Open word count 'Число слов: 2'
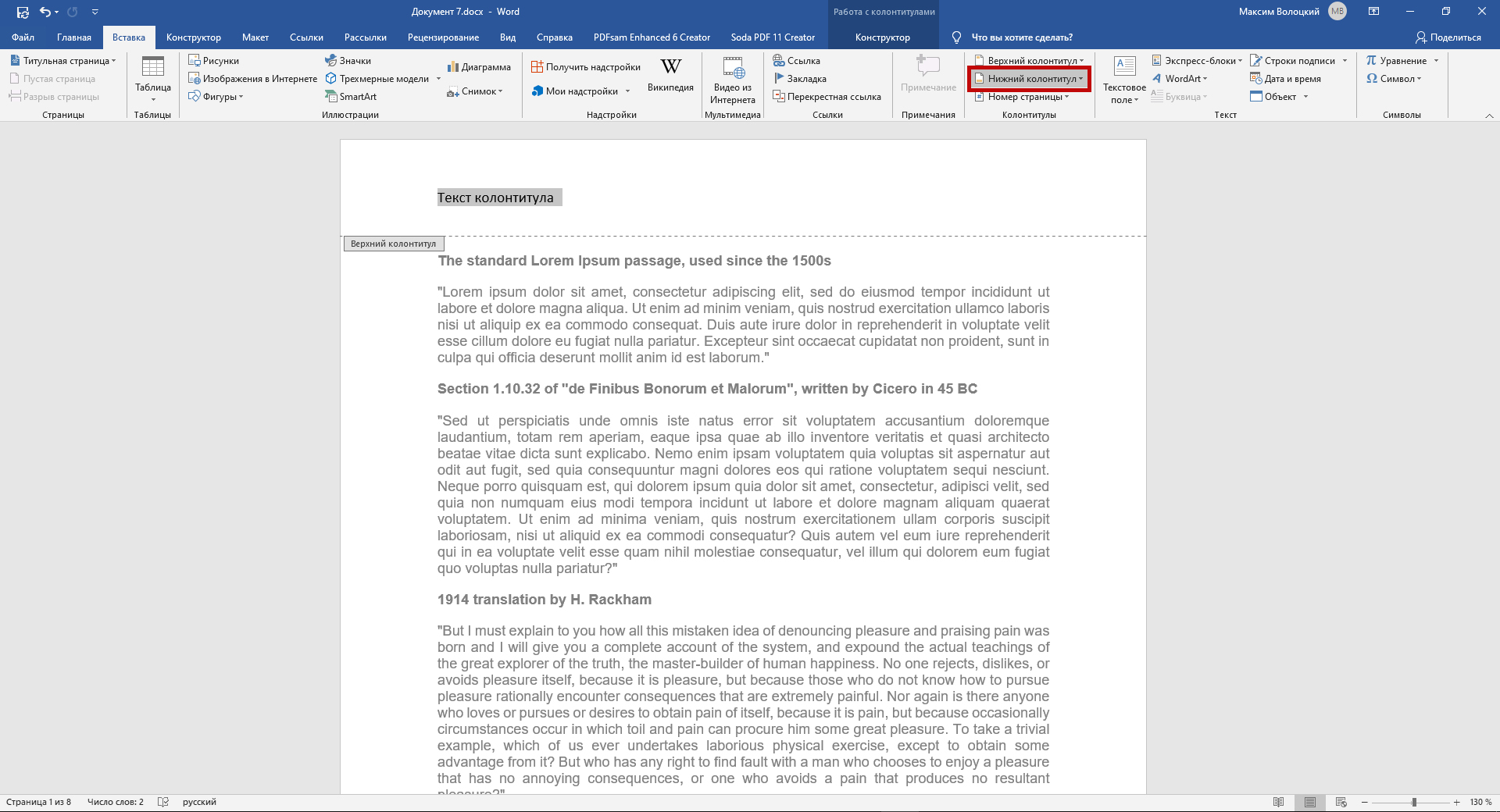The width and height of the screenshot is (1500, 812). click(116, 802)
